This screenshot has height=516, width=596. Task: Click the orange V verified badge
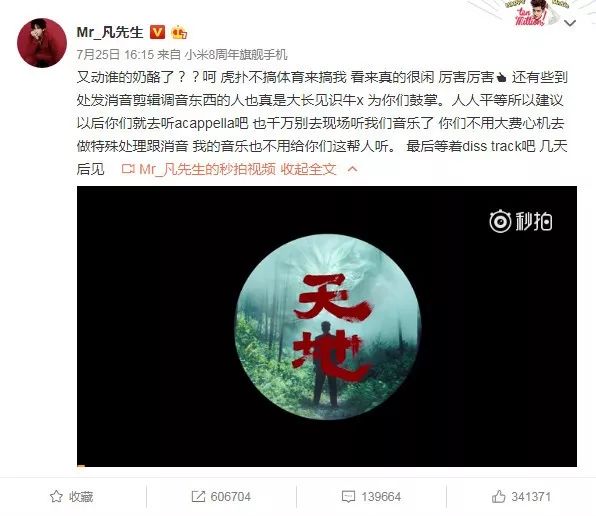coord(157,33)
